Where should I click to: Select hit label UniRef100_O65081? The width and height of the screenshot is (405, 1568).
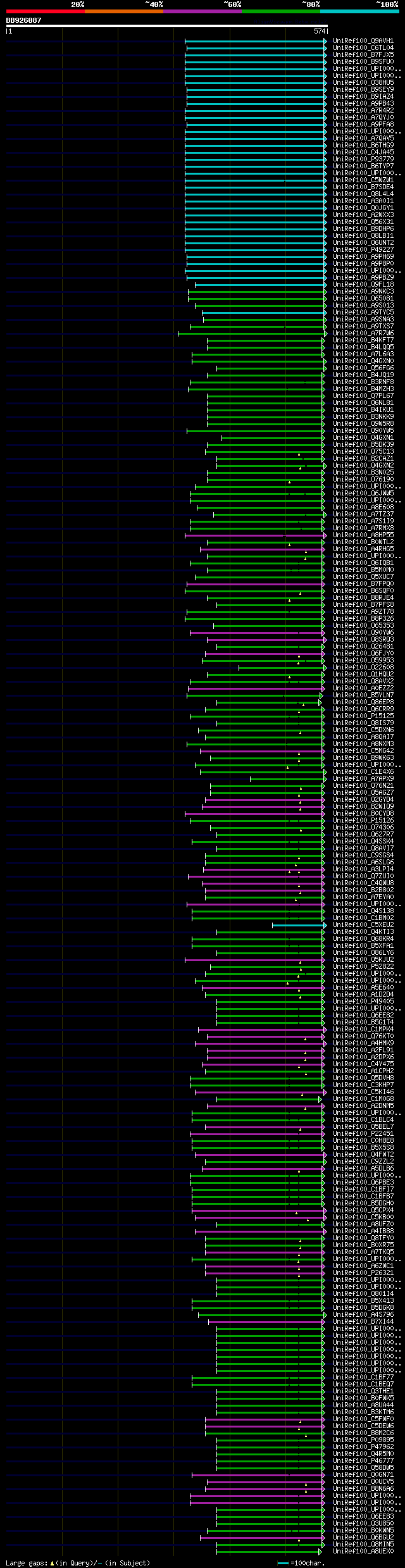click(363, 298)
